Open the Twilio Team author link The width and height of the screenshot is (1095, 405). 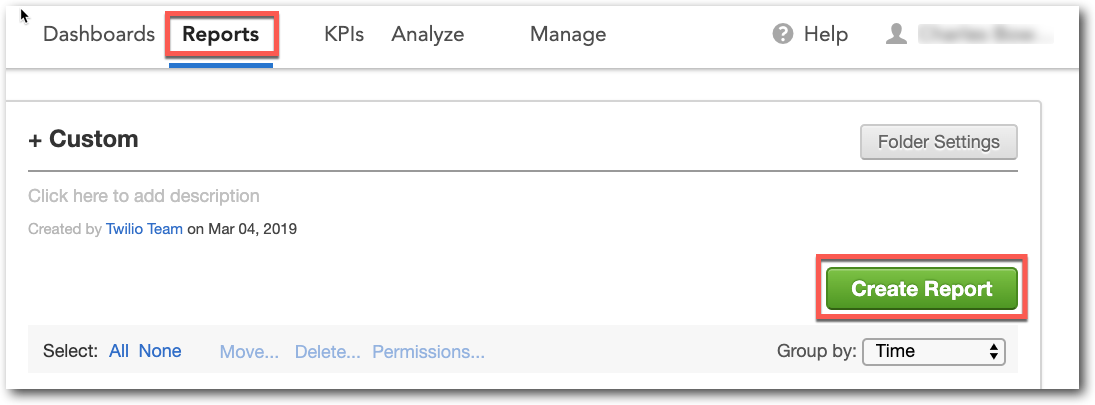tap(144, 229)
